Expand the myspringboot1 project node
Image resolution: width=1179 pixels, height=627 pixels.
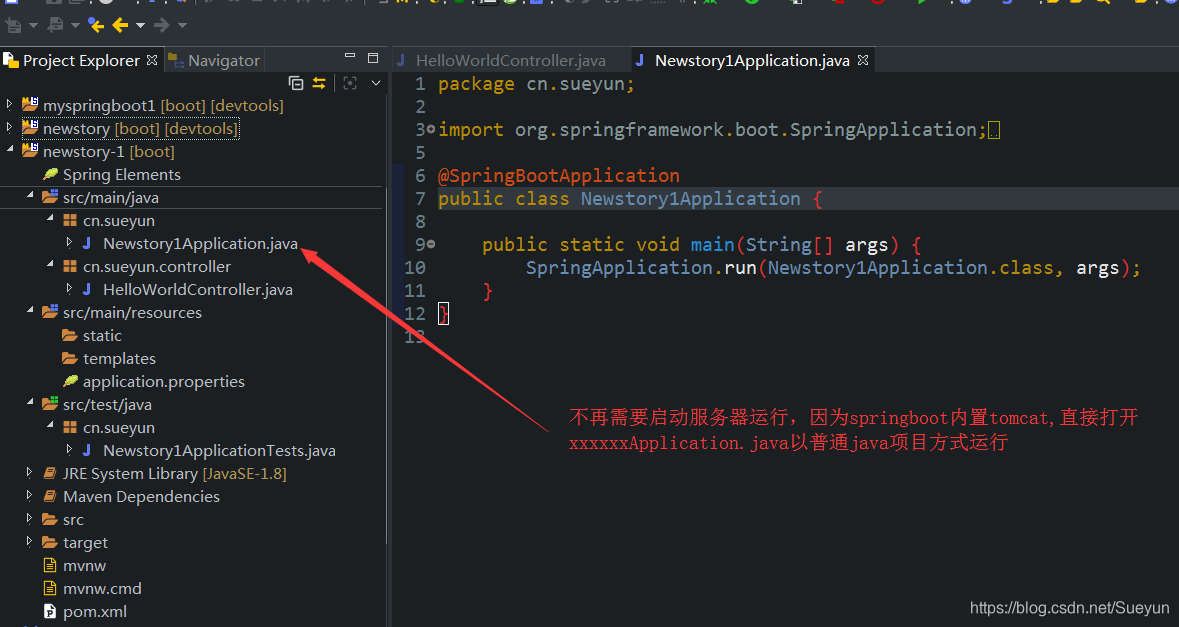pyautogui.click(x=10, y=105)
